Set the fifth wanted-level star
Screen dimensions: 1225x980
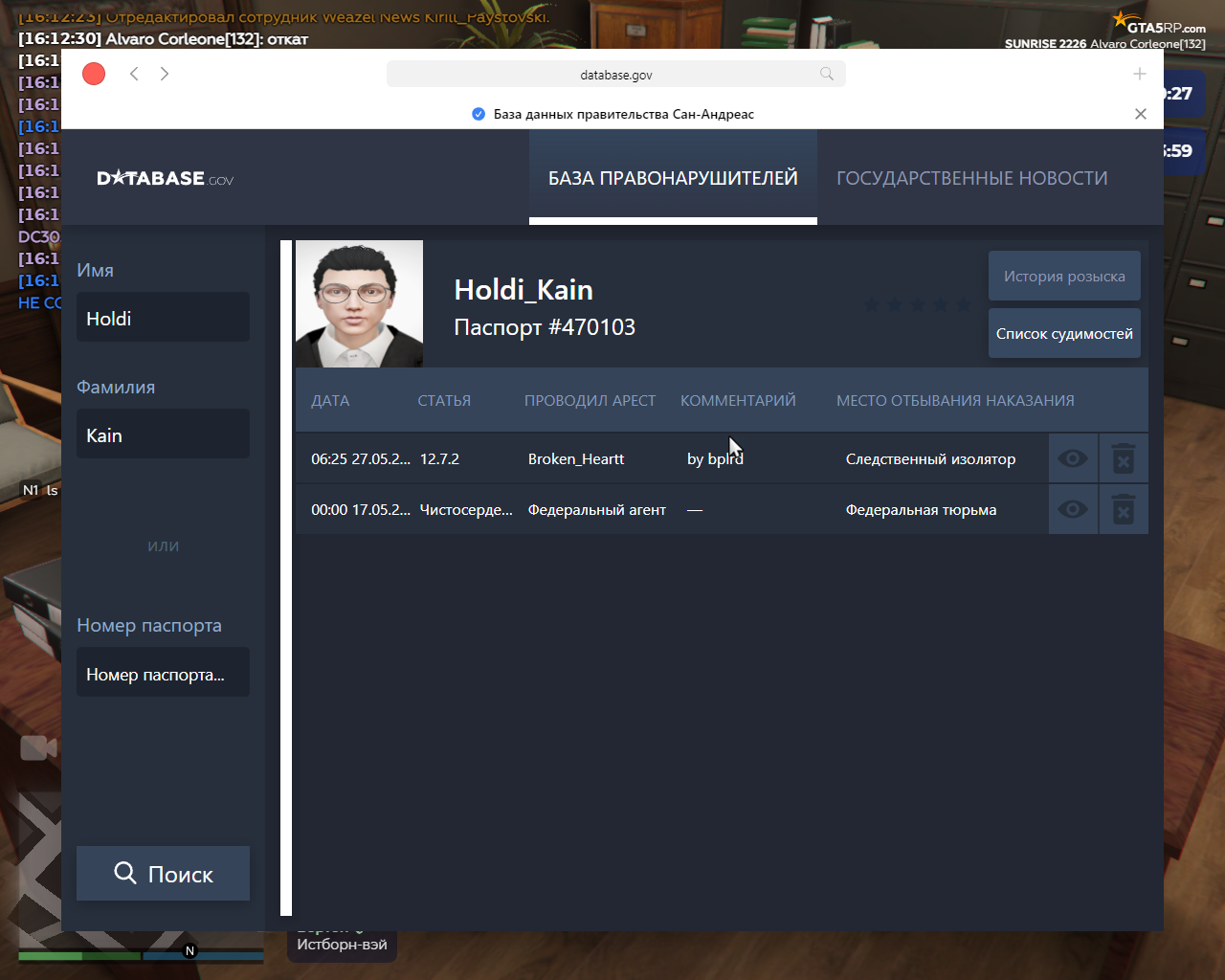coord(965,305)
